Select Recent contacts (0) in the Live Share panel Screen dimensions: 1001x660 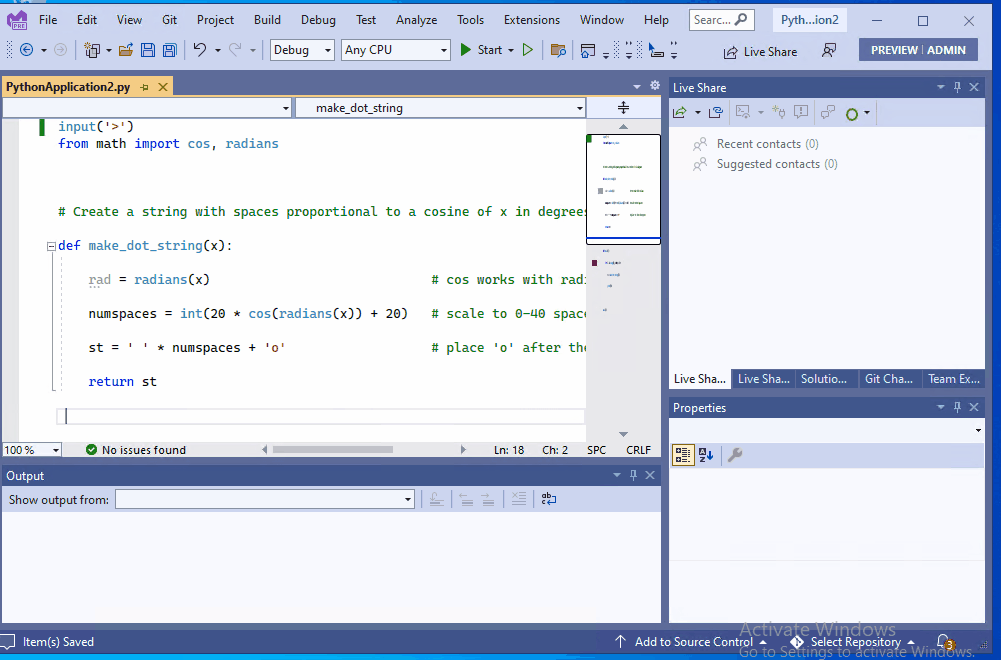767,144
